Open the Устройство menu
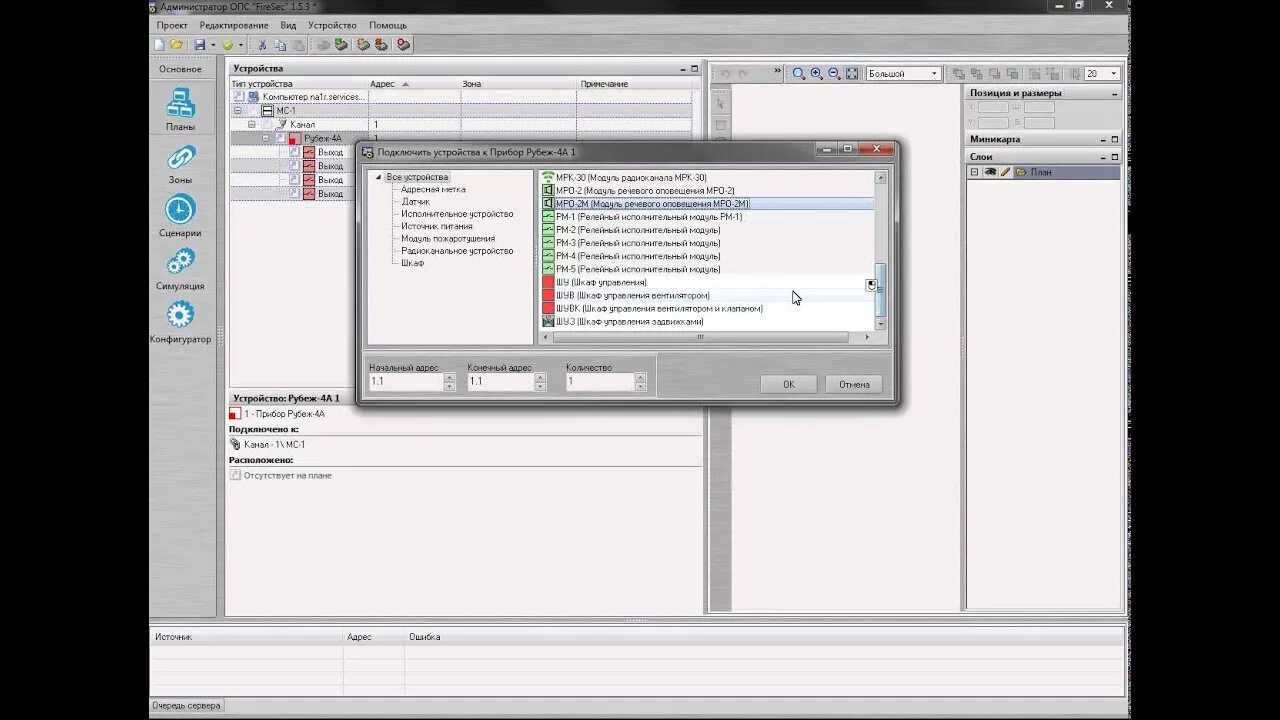 tap(332, 25)
